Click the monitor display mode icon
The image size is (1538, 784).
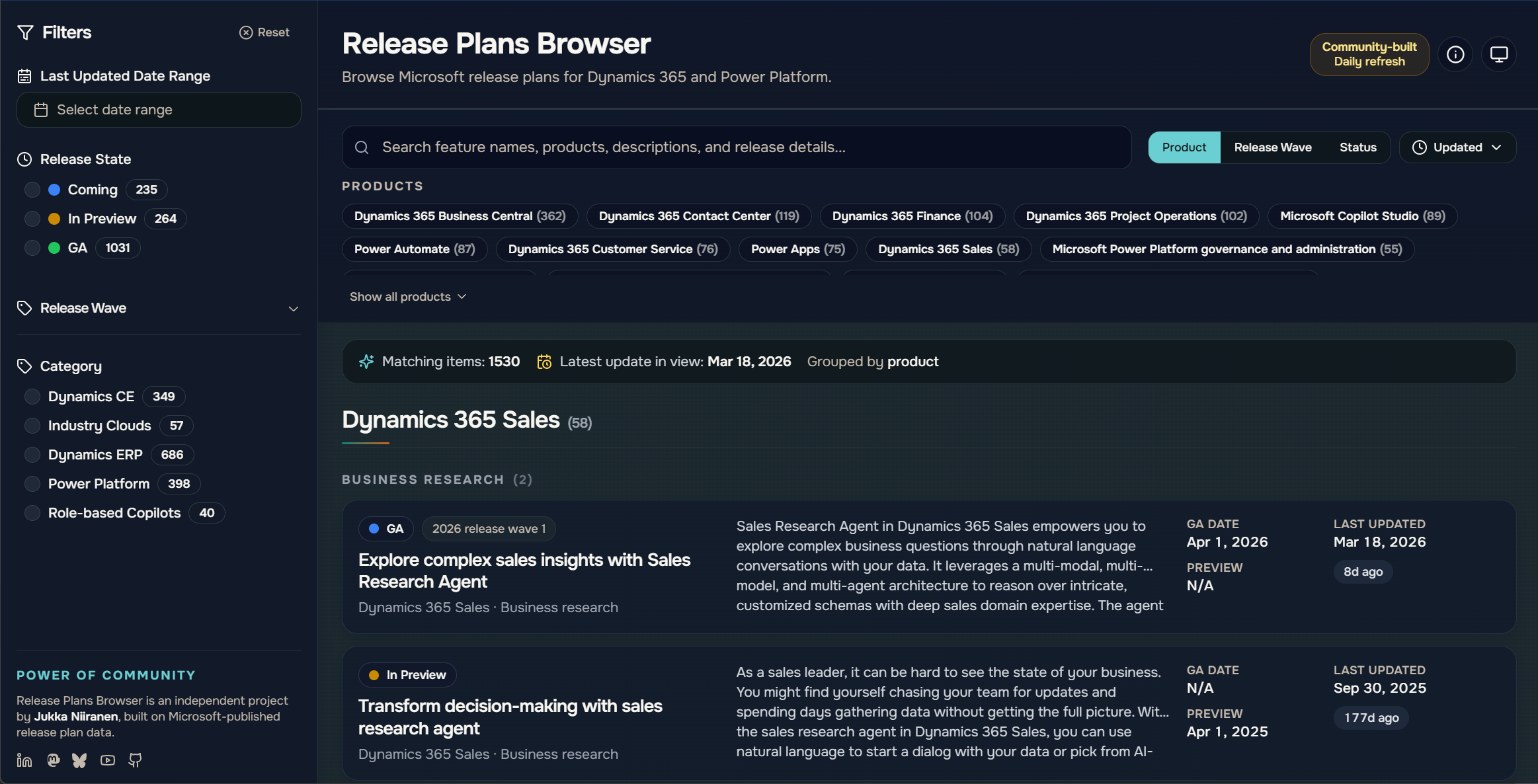coord(1499,54)
